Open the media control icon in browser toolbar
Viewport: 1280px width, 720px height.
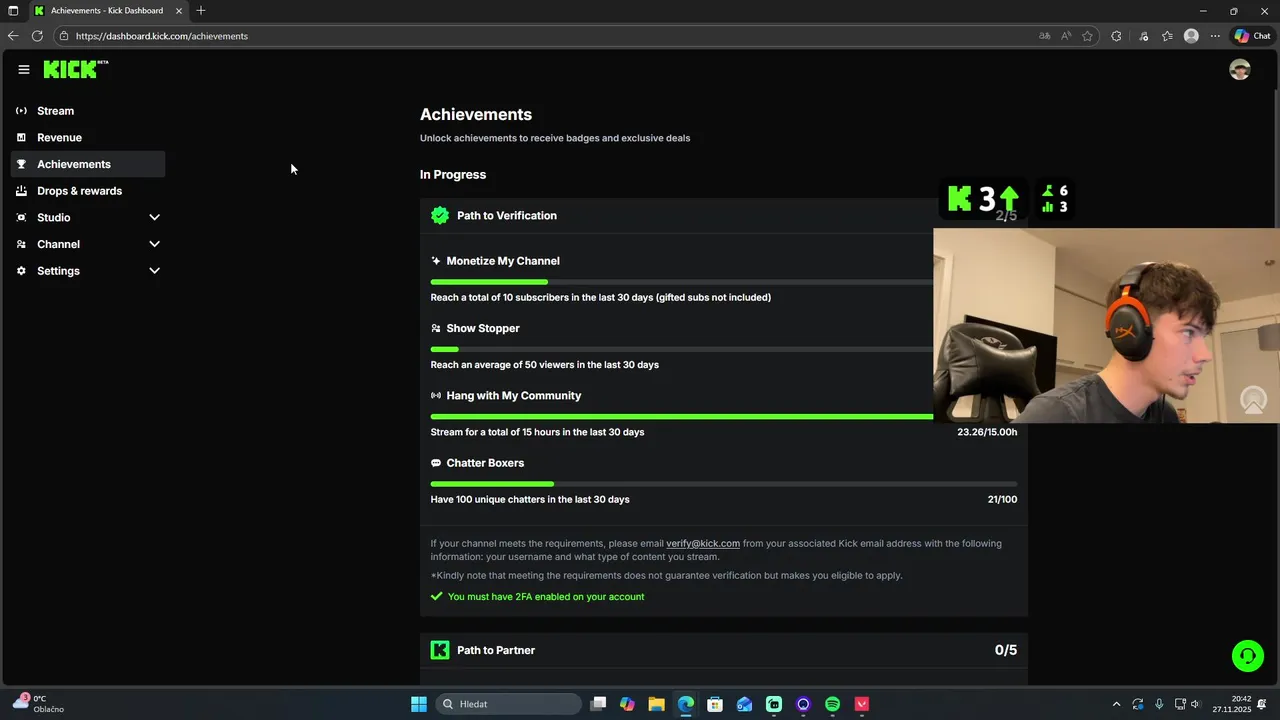(1144, 36)
